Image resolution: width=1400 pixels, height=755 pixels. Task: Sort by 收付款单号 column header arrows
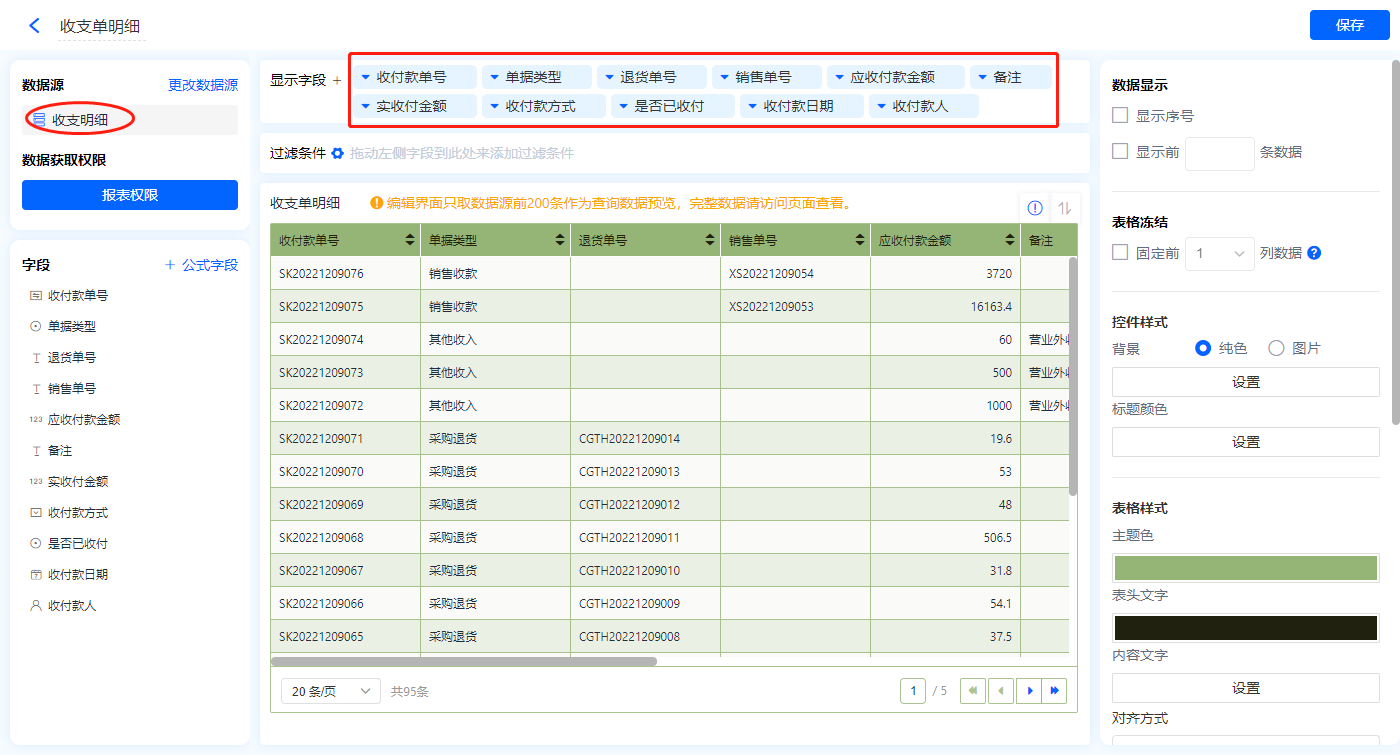pyautogui.click(x=410, y=240)
